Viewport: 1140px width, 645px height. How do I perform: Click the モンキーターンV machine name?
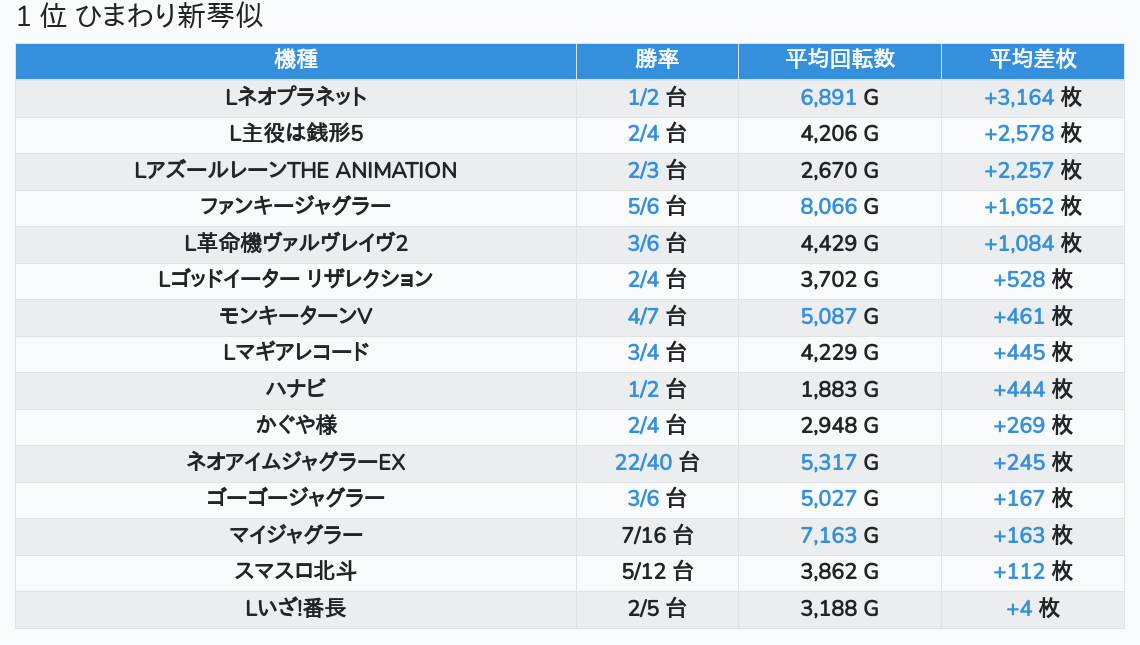point(296,316)
